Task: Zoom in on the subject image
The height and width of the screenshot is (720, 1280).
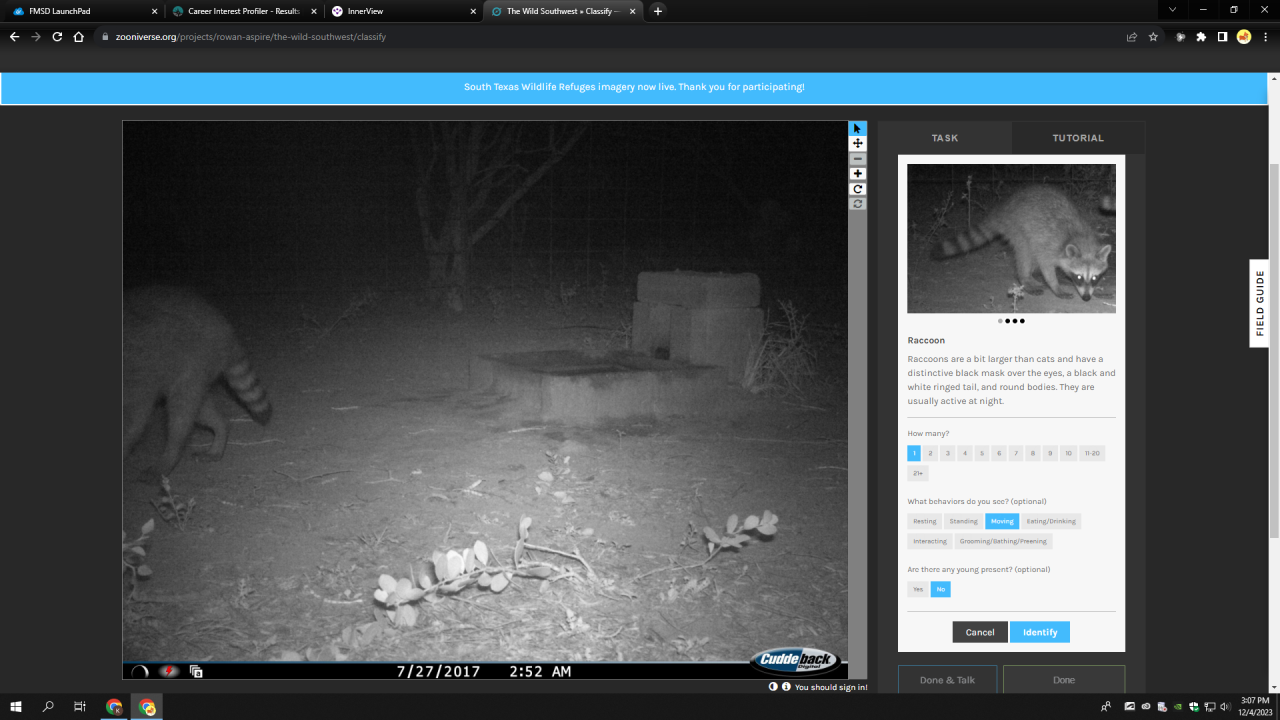Action: (x=857, y=174)
